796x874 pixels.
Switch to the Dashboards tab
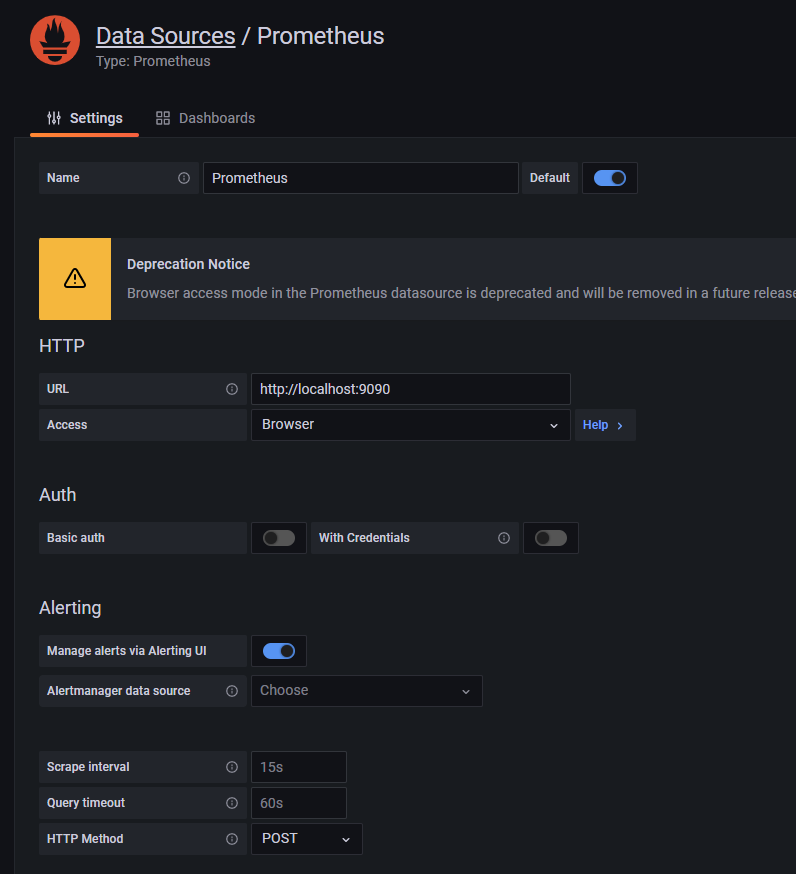tap(205, 118)
